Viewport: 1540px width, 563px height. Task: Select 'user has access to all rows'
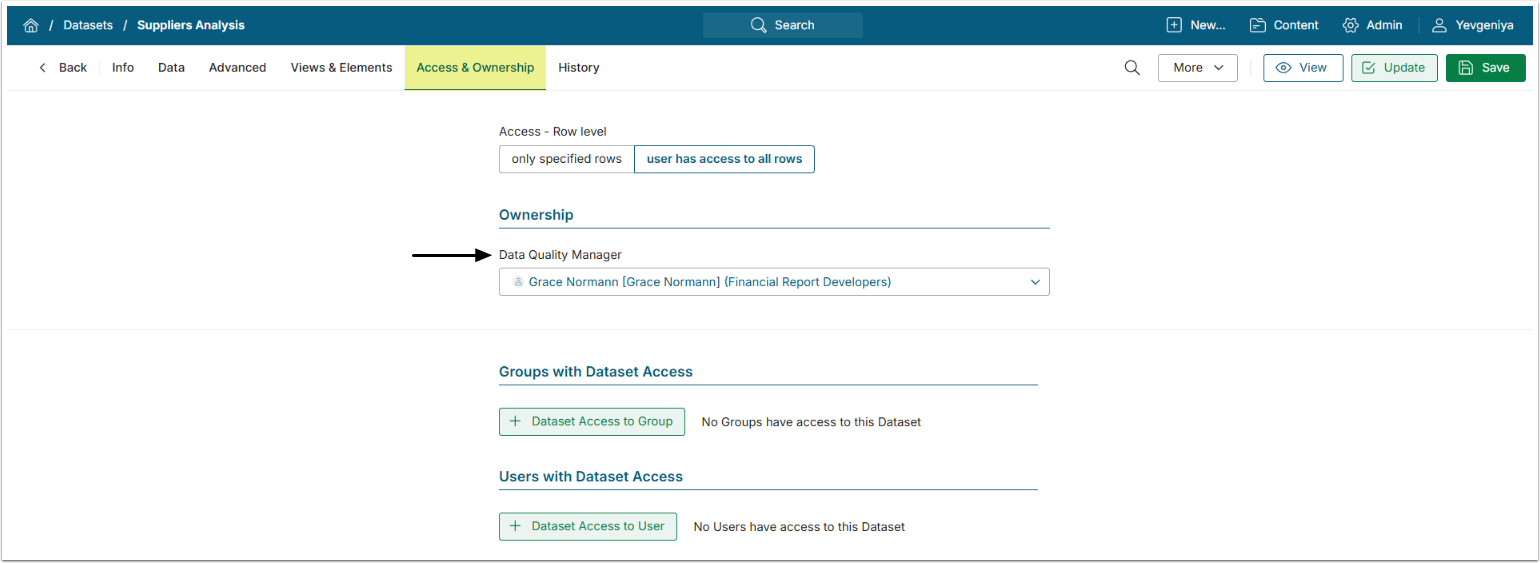724,159
